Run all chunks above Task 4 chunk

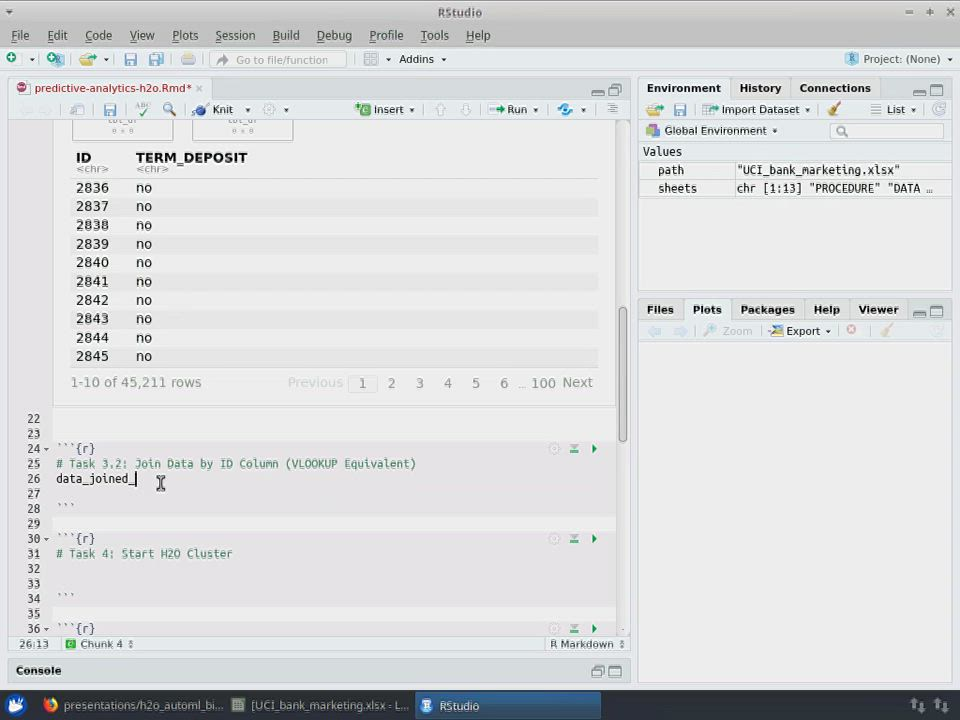574,539
